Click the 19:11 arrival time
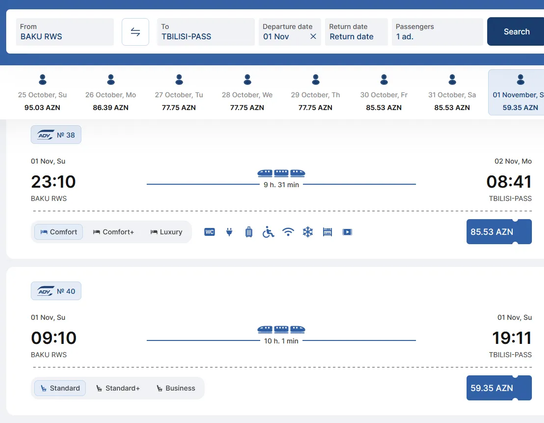The width and height of the screenshot is (544, 423). click(512, 338)
